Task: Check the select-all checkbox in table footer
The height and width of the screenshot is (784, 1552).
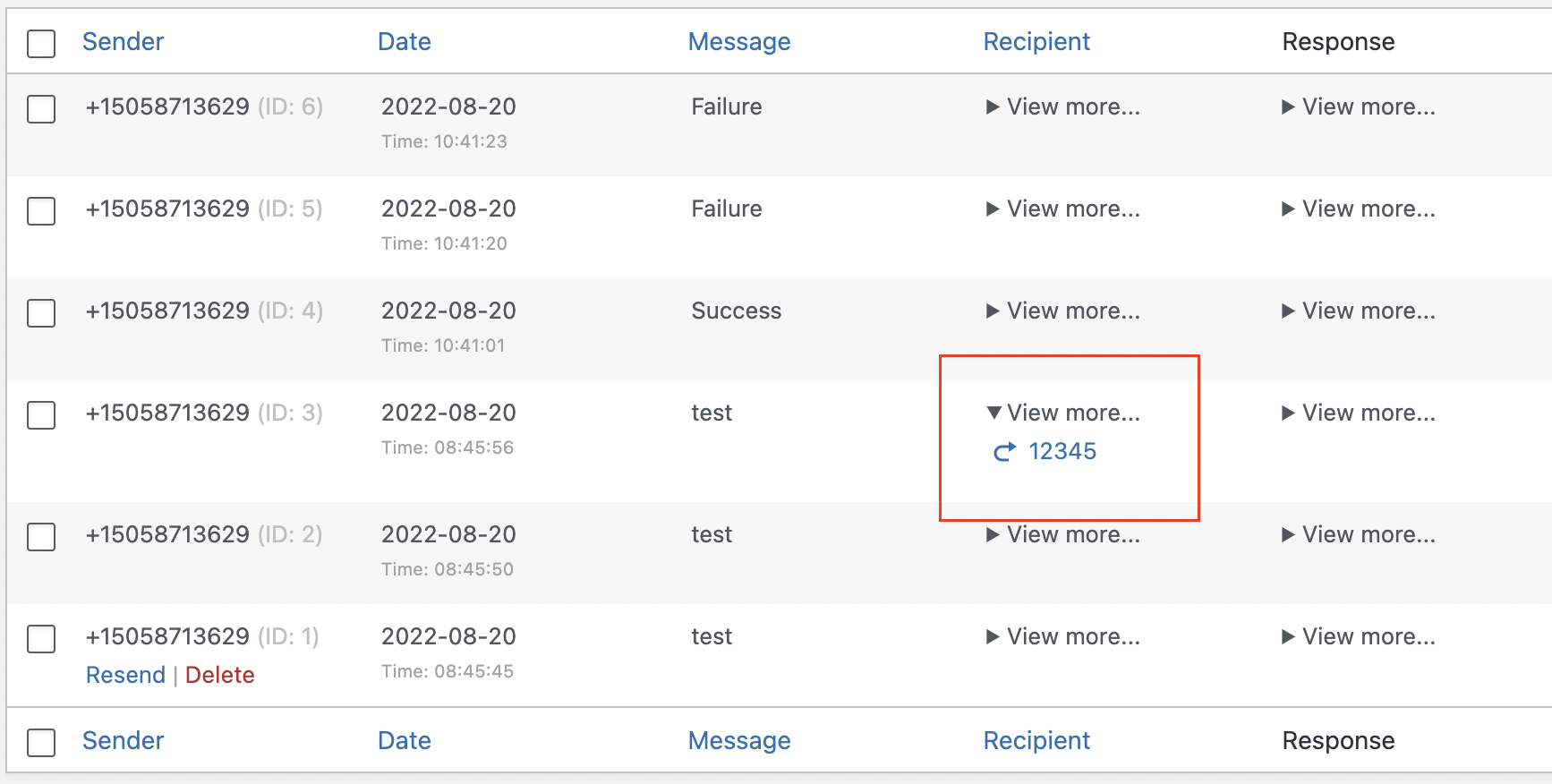Action: [41, 742]
